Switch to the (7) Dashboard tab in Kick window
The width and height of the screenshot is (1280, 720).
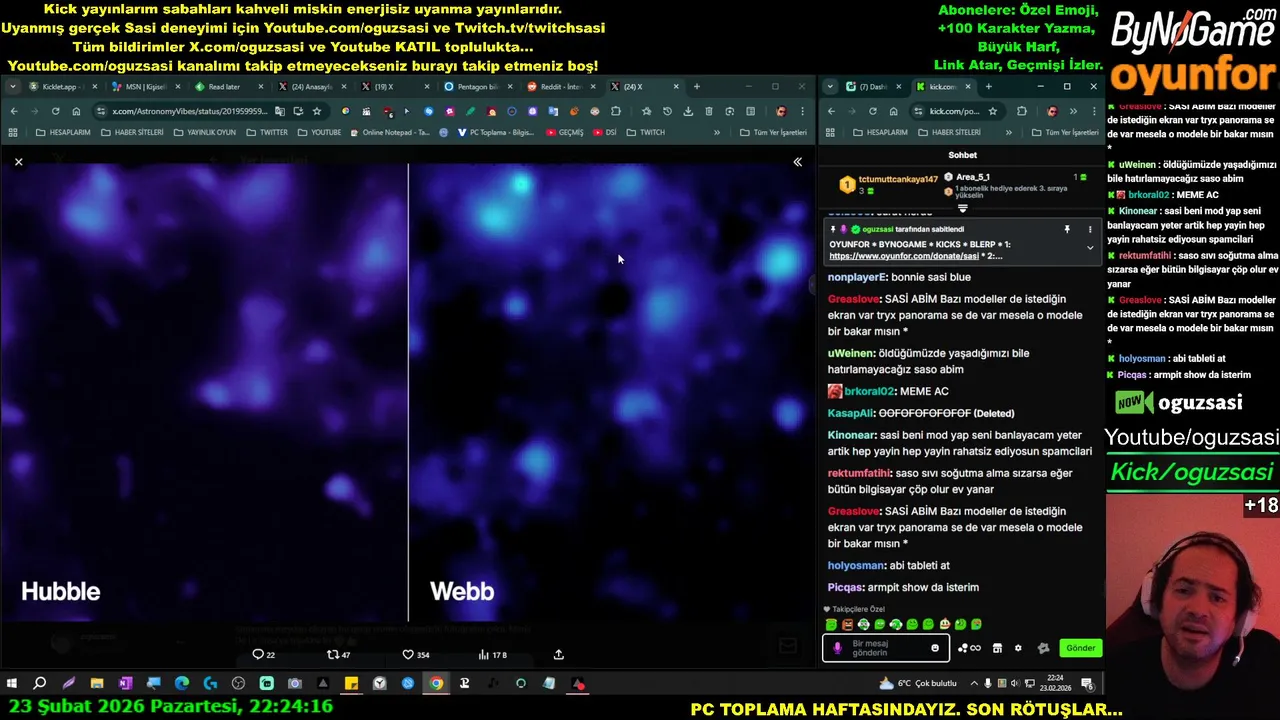tap(873, 87)
